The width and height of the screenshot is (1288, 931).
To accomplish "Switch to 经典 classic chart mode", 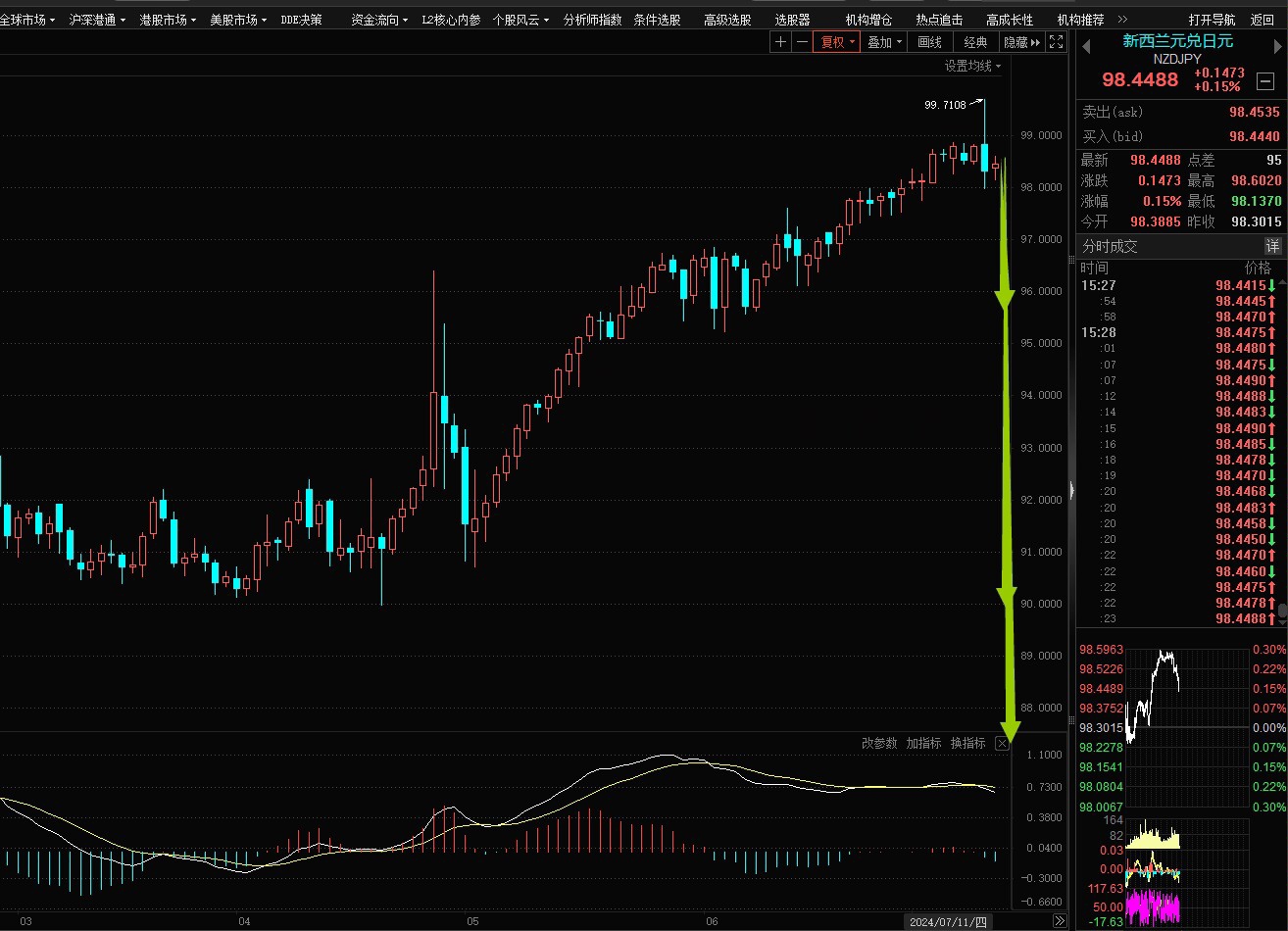I will pyautogui.click(x=975, y=42).
